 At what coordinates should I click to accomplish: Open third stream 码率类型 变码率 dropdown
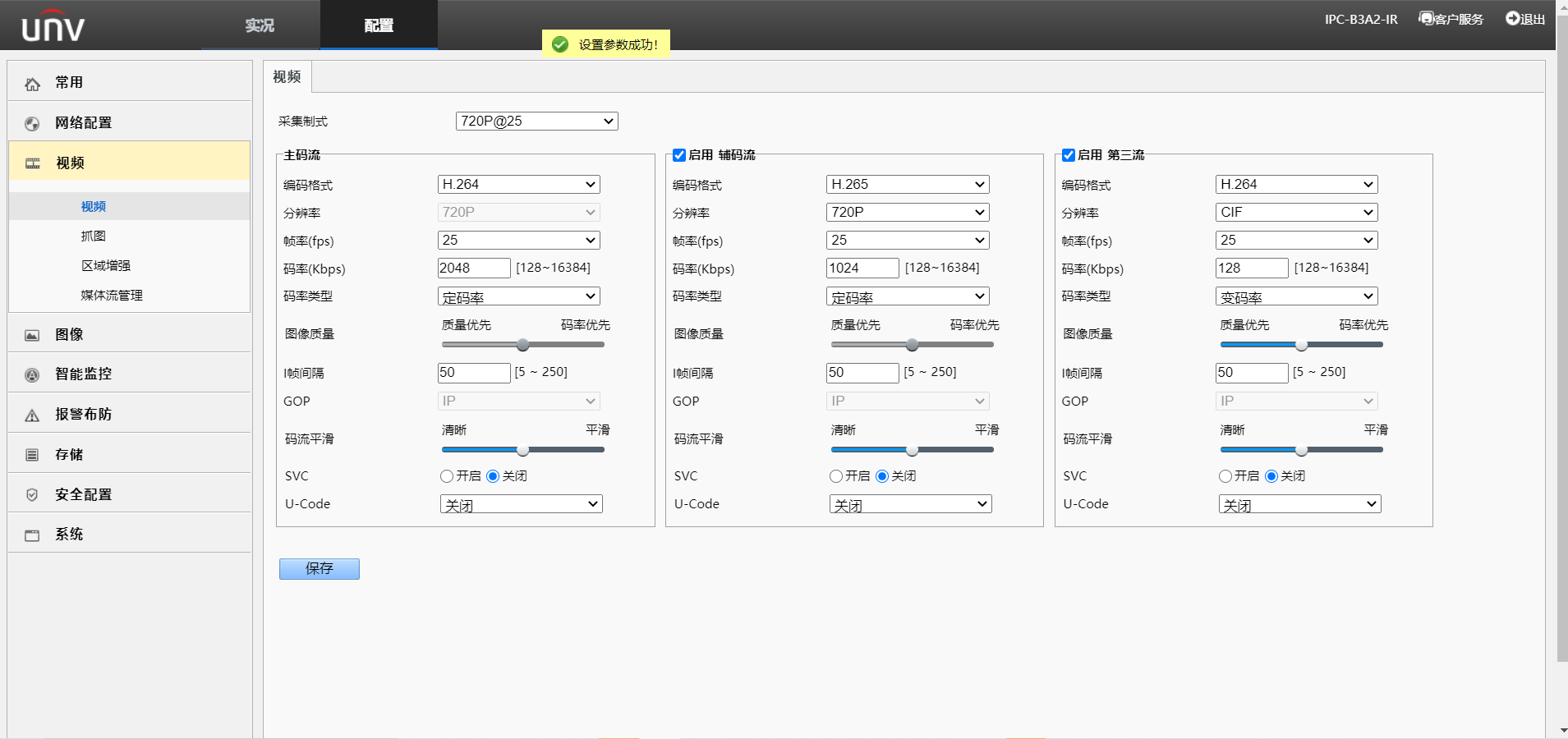[x=1297, y=296]
